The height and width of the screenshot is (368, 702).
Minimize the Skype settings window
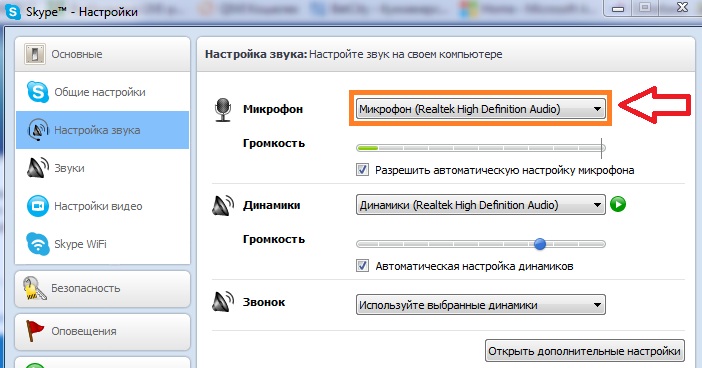pos(618,8)
